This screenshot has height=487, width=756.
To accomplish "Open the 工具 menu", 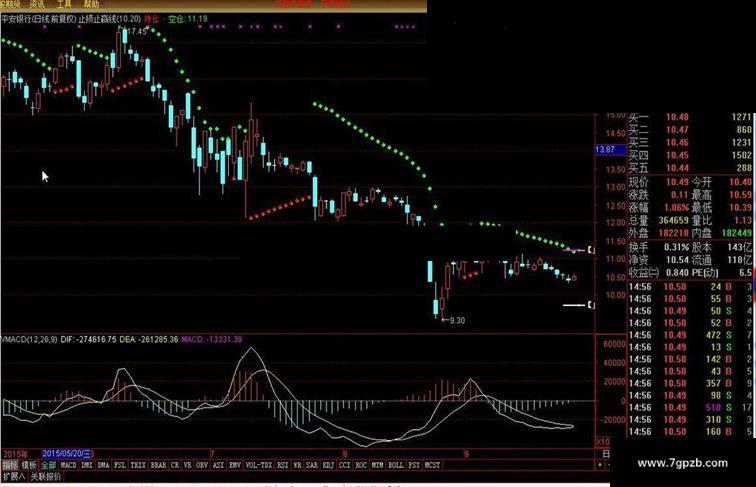I will click(64, 4).
